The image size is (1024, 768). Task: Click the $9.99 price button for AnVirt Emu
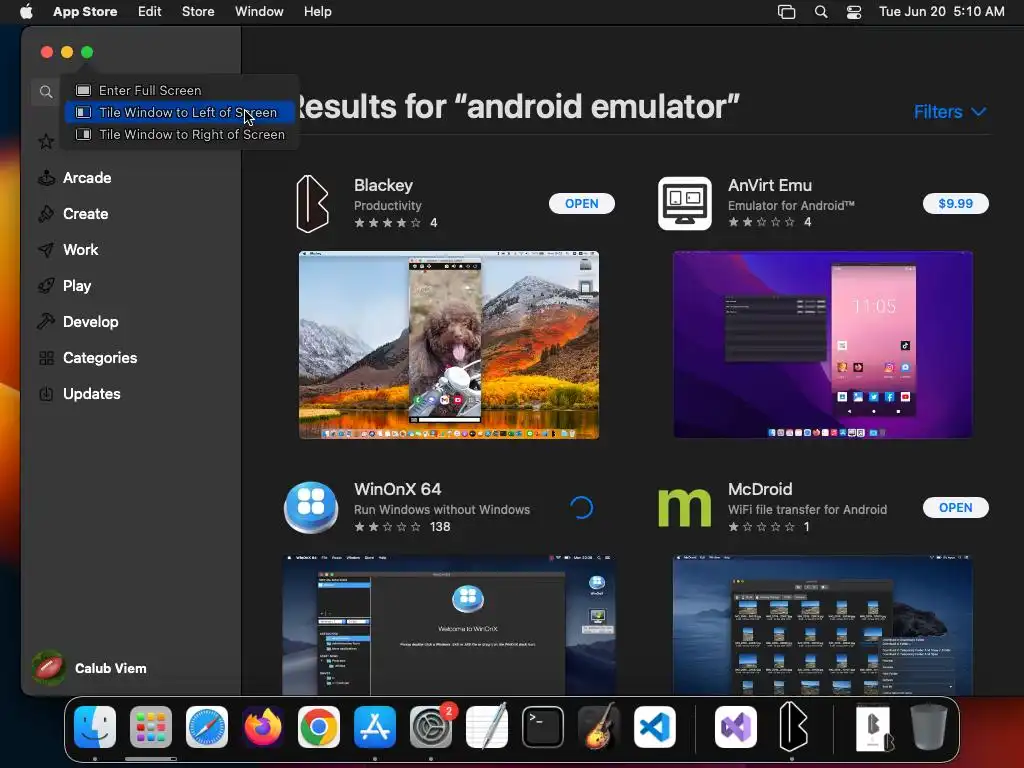pyautogui.click(x=955, y=204)
